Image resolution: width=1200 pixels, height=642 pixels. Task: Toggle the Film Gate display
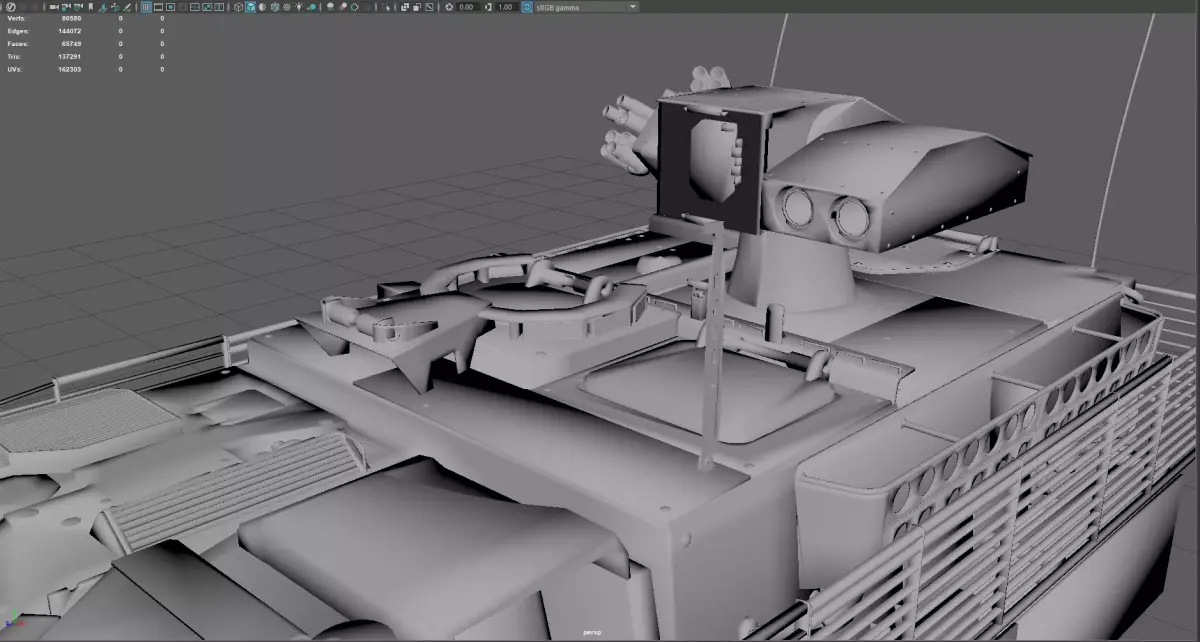tap(158, 6)
